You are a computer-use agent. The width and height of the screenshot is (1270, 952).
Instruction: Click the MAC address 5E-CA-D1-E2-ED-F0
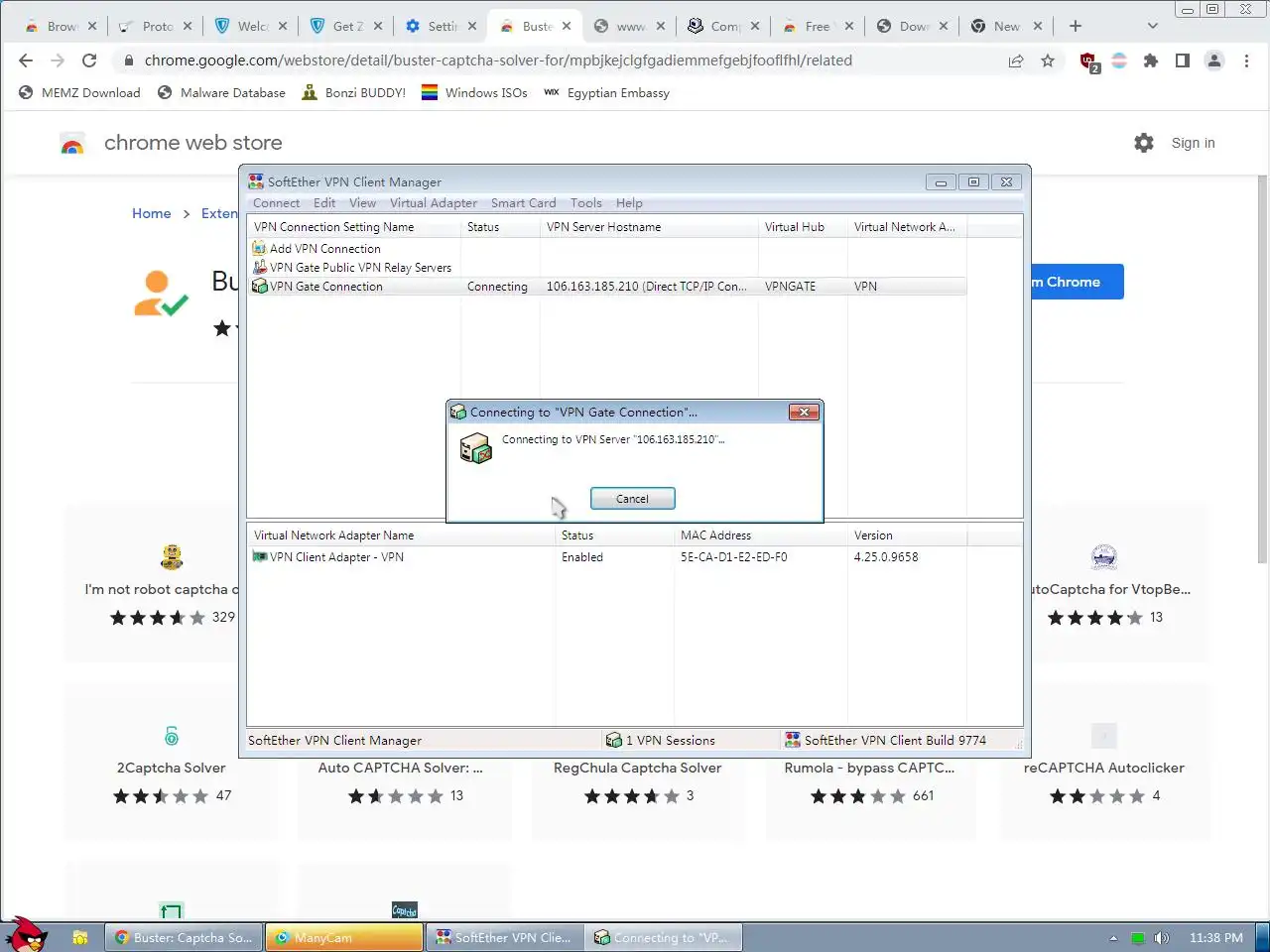(x=734, y=557)
